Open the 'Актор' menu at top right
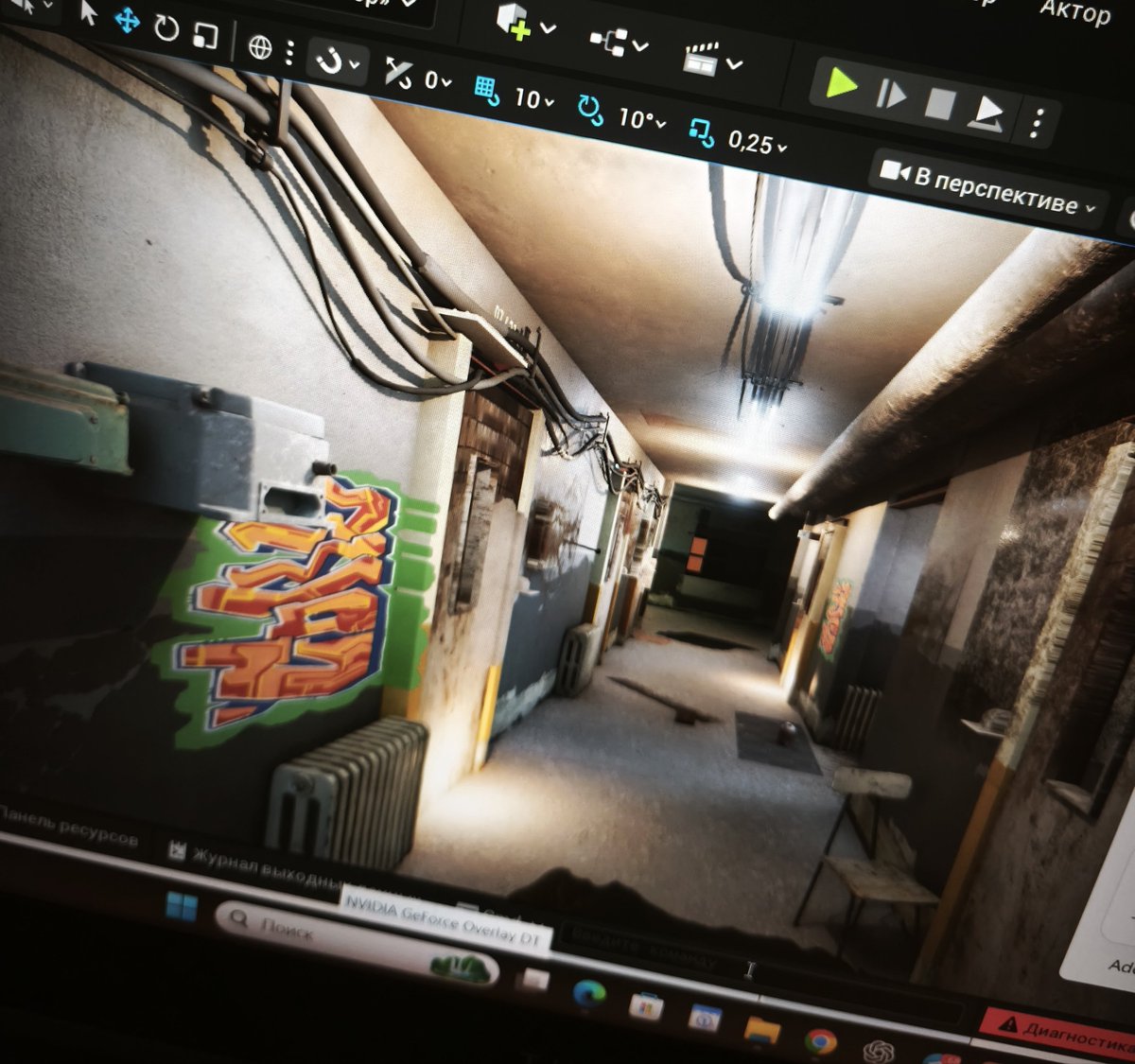 pos(1075,11)
